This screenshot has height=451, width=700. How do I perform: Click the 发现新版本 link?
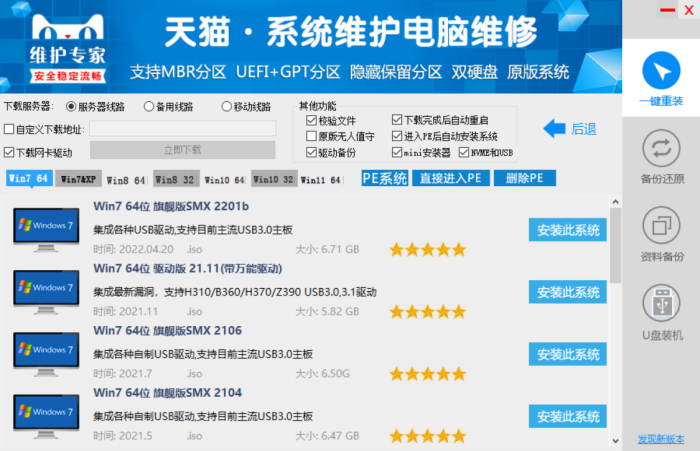pyautogui.click(x=661, y=439)
